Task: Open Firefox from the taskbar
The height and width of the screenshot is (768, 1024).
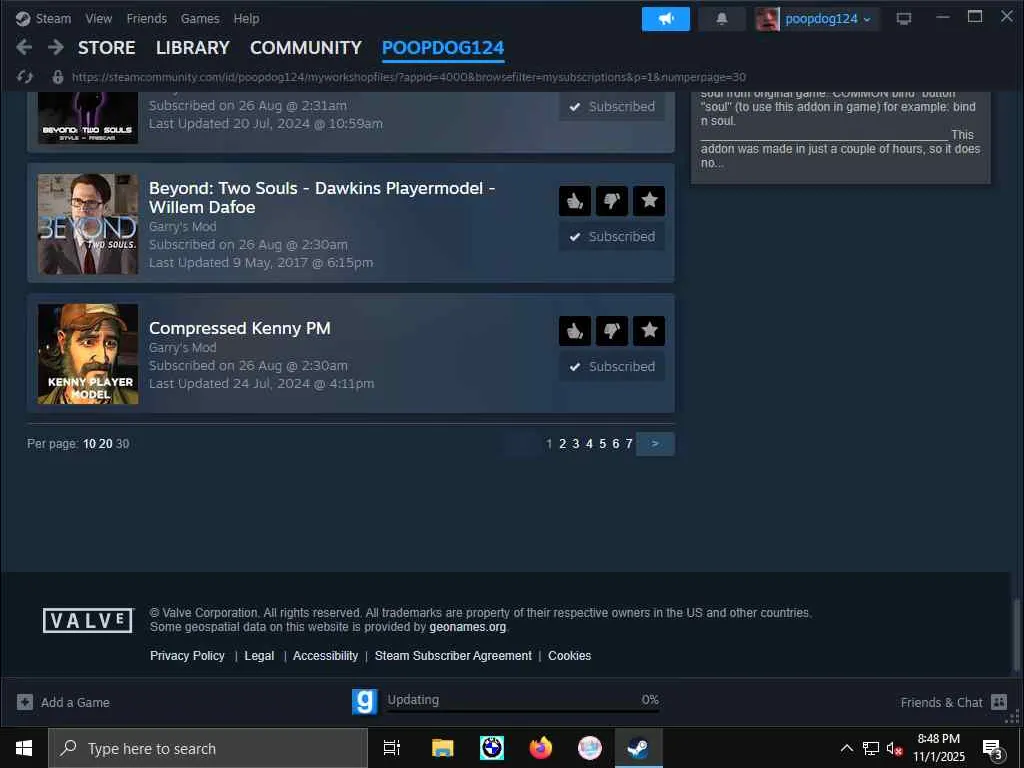Action: 541,748
